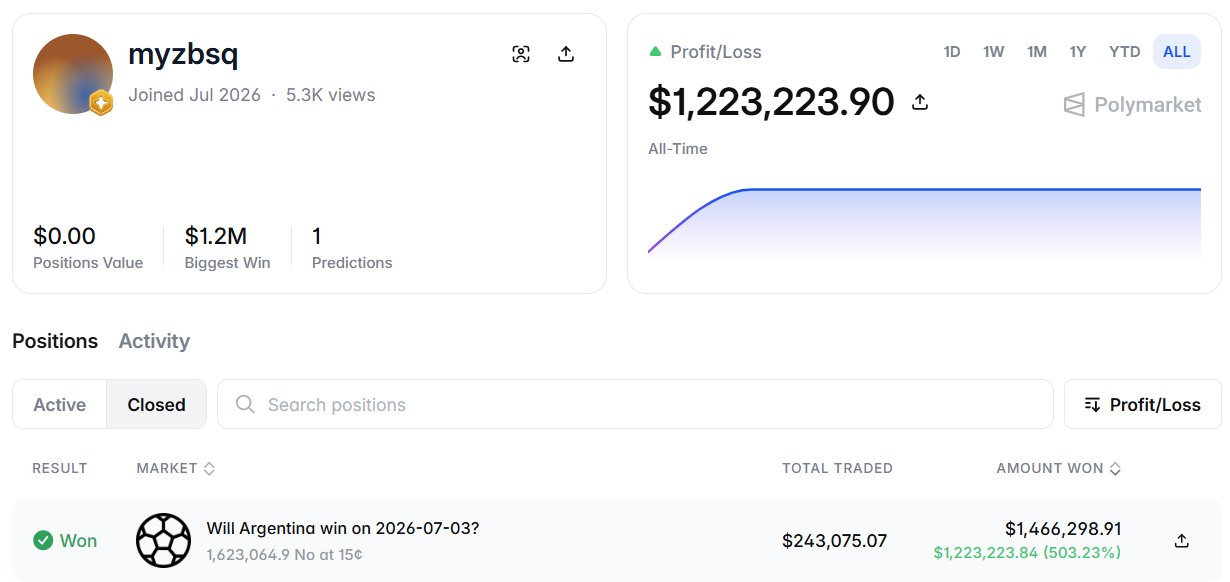Select the YTD time range

(1124, 52)
